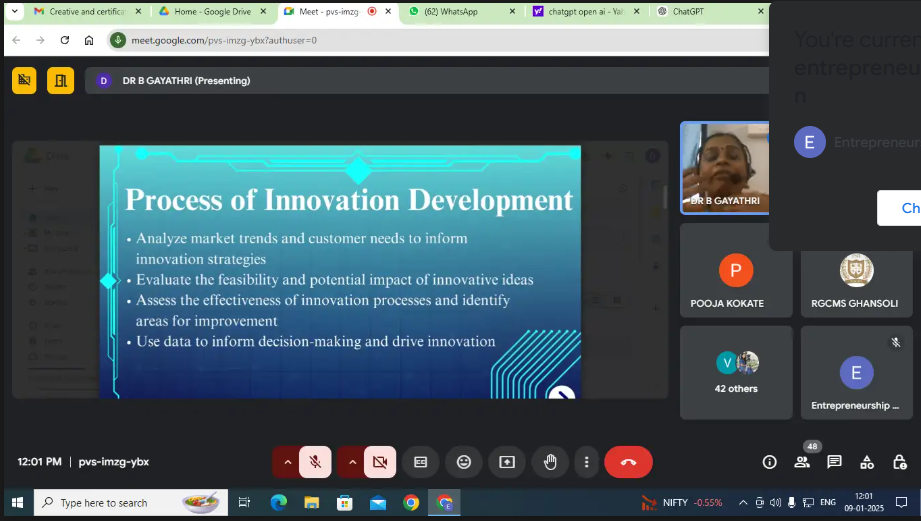The image size is (921, 521).
Task: Send a reaction with the emoji button
Action: coord(464,462)
